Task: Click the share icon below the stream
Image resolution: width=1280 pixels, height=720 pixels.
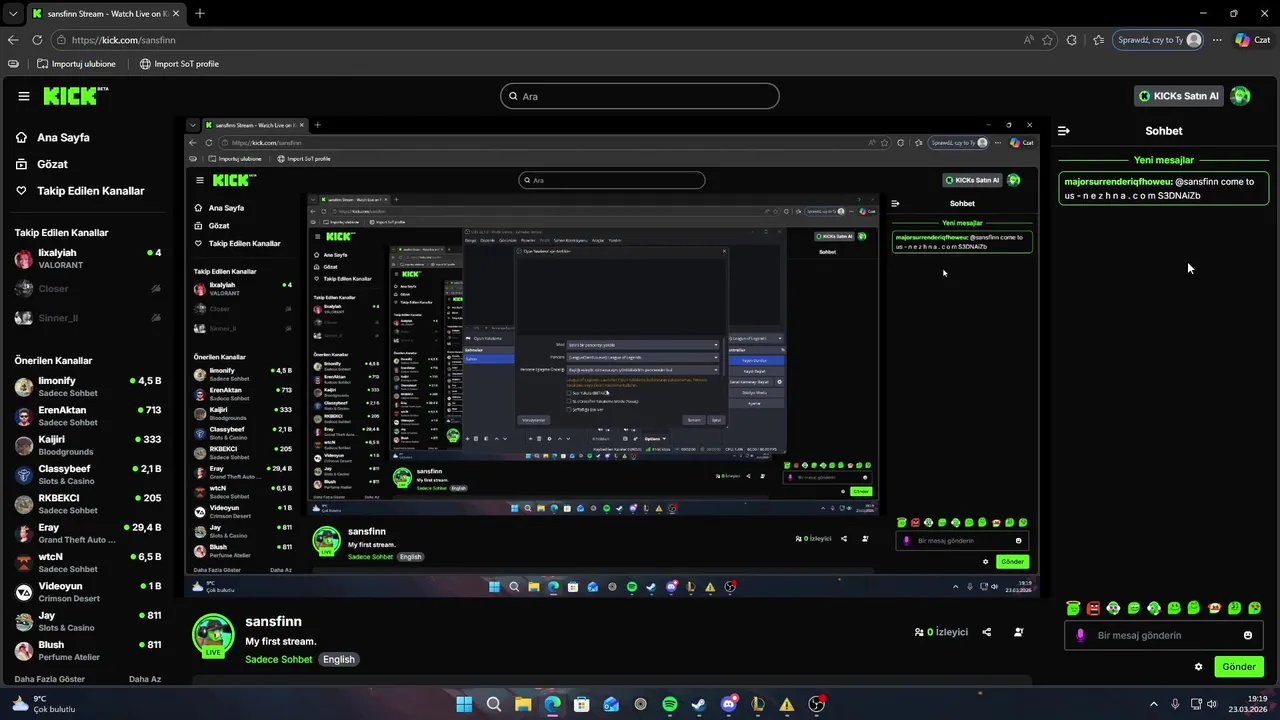Action: tap(987, 632)
